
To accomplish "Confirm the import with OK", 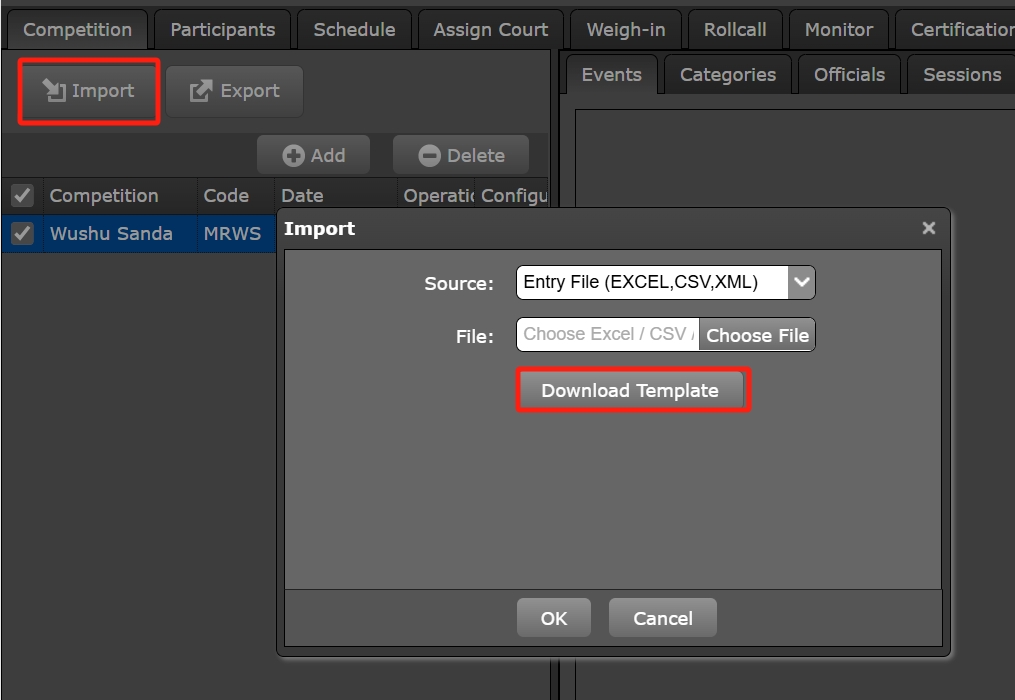I will (553, 618).
